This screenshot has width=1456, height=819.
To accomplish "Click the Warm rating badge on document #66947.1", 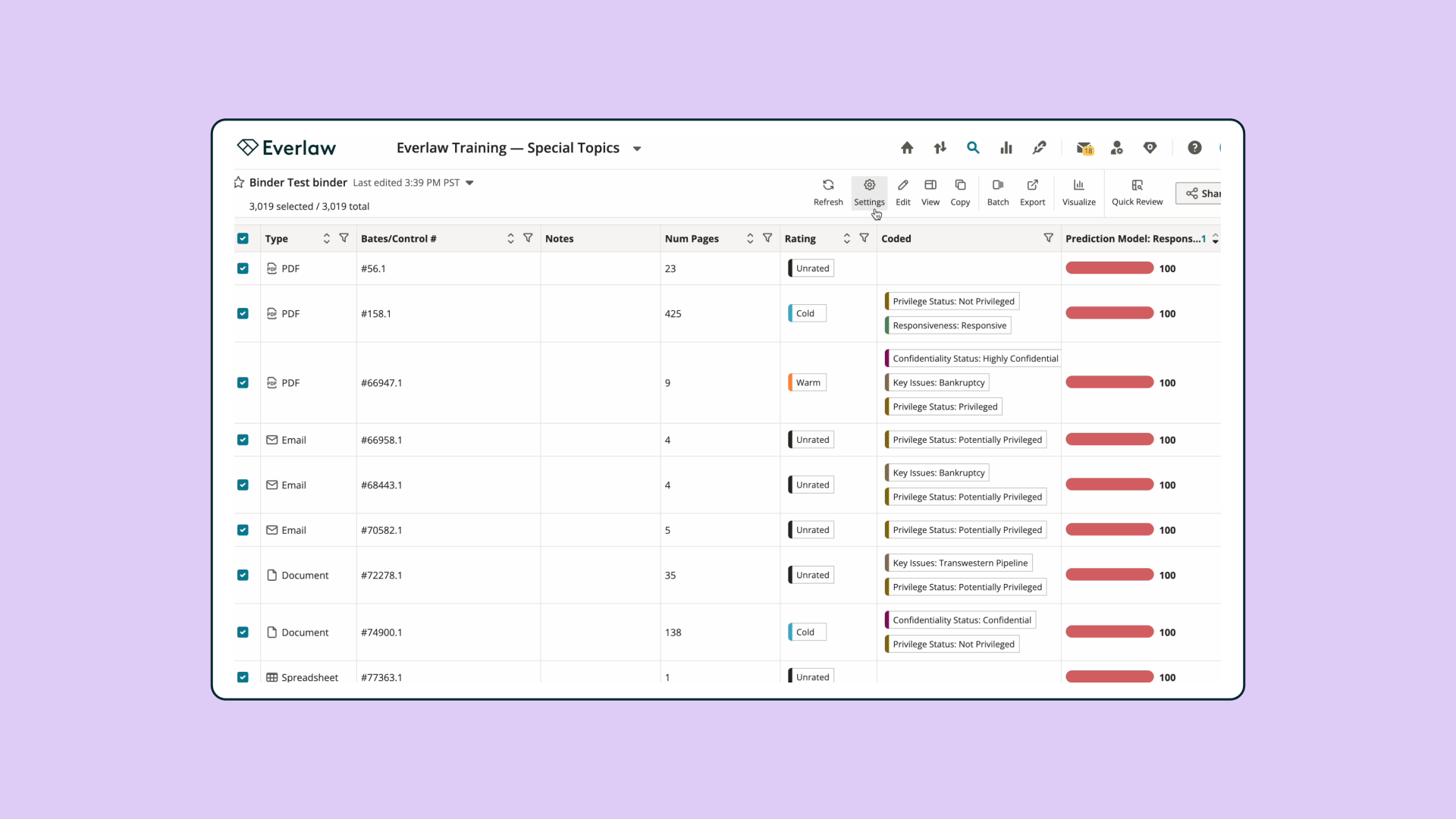I will (806, 382).
